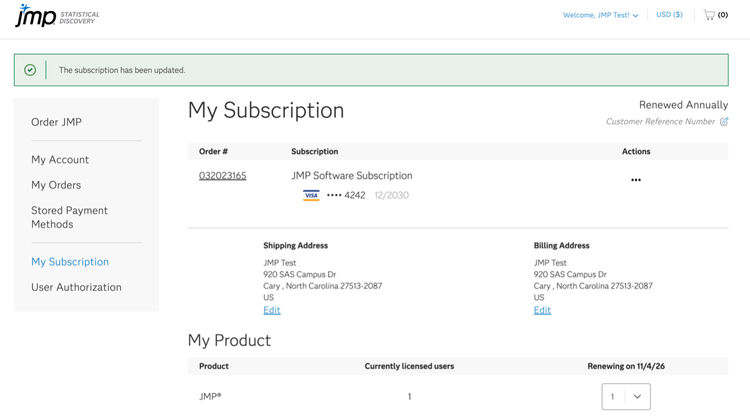
Task: Open order number 032023165 link
Action: 222,176
